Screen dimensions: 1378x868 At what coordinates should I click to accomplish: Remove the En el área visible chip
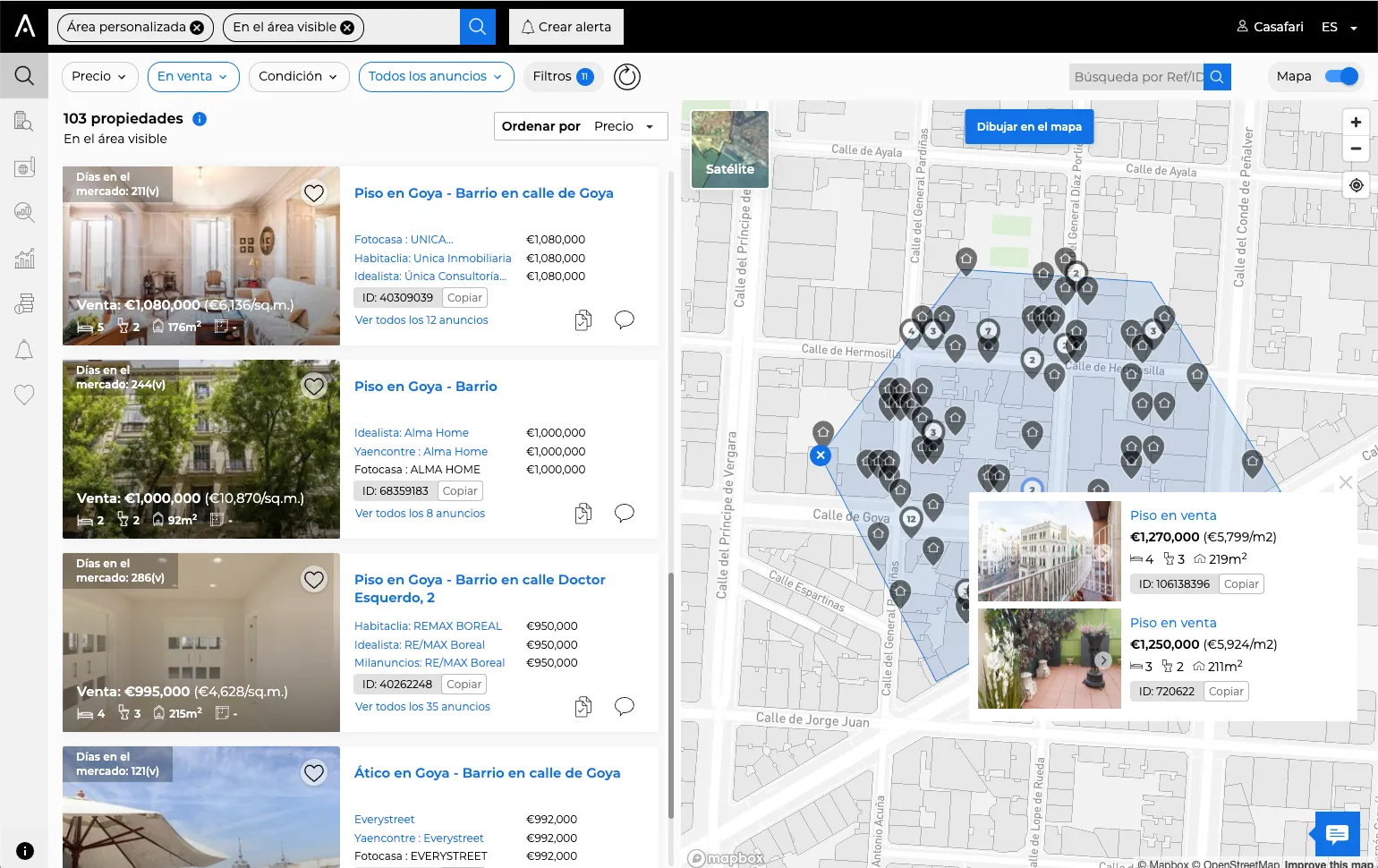coord(347,28)
